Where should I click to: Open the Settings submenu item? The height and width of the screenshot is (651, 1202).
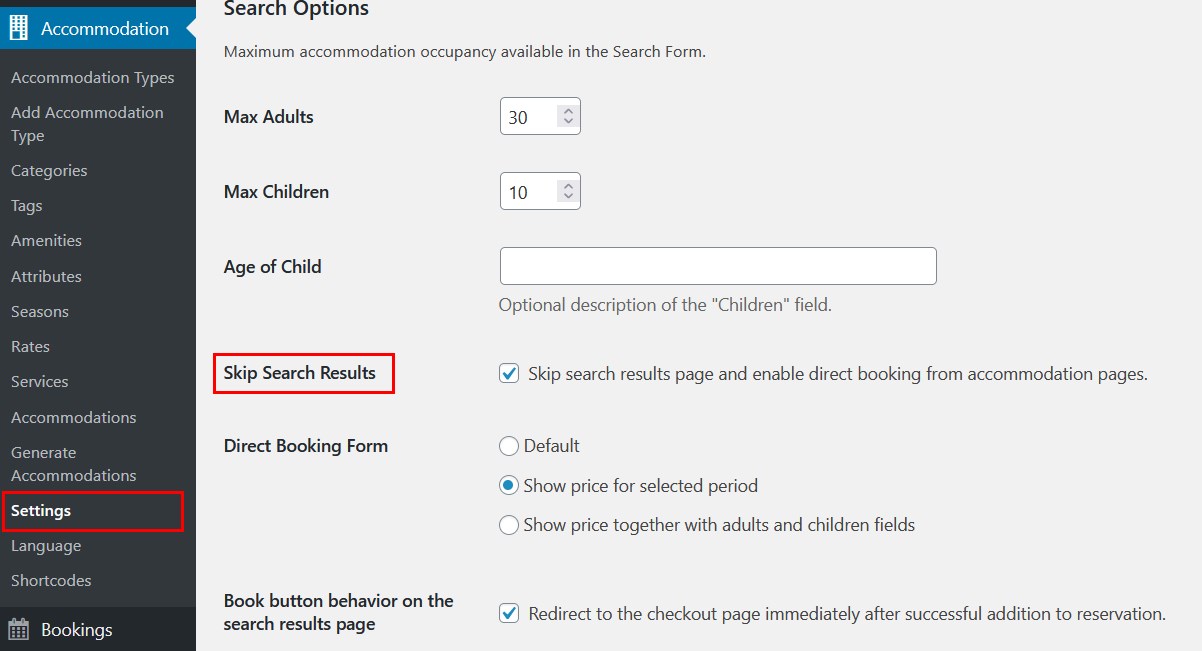click(x=41, y=511)
